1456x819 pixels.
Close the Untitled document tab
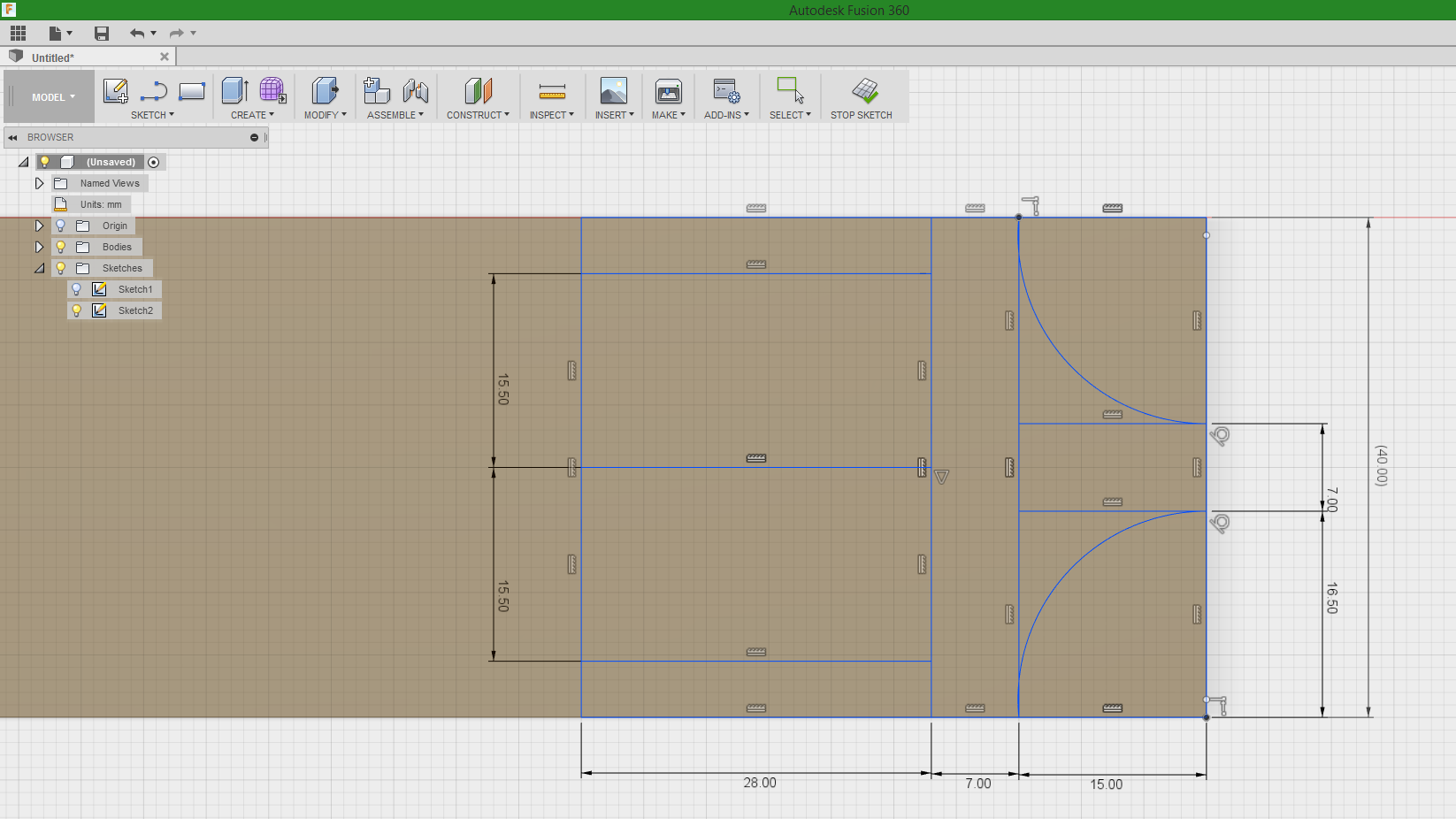[x=165, y=57]
